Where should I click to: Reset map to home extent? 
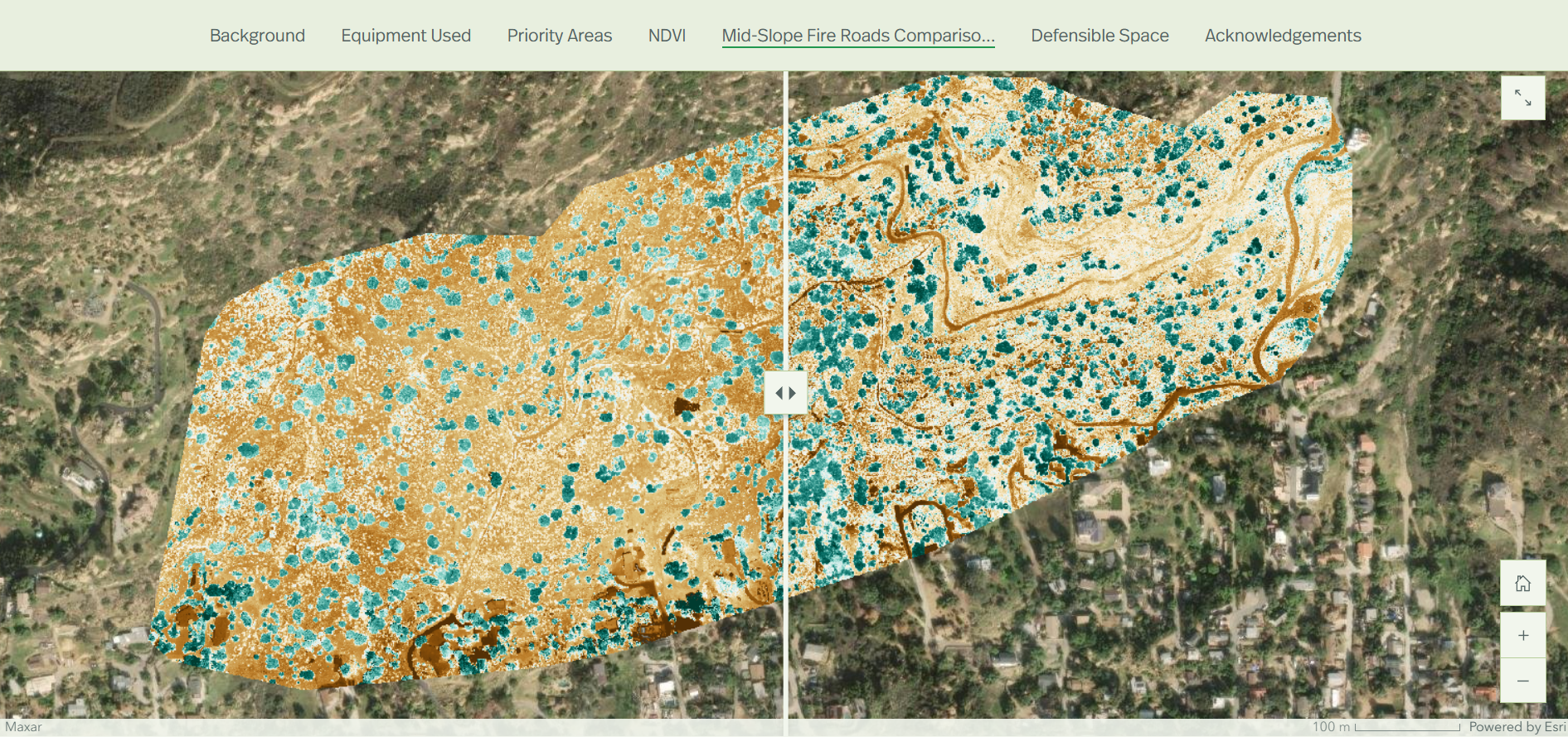coord(1522,584)
